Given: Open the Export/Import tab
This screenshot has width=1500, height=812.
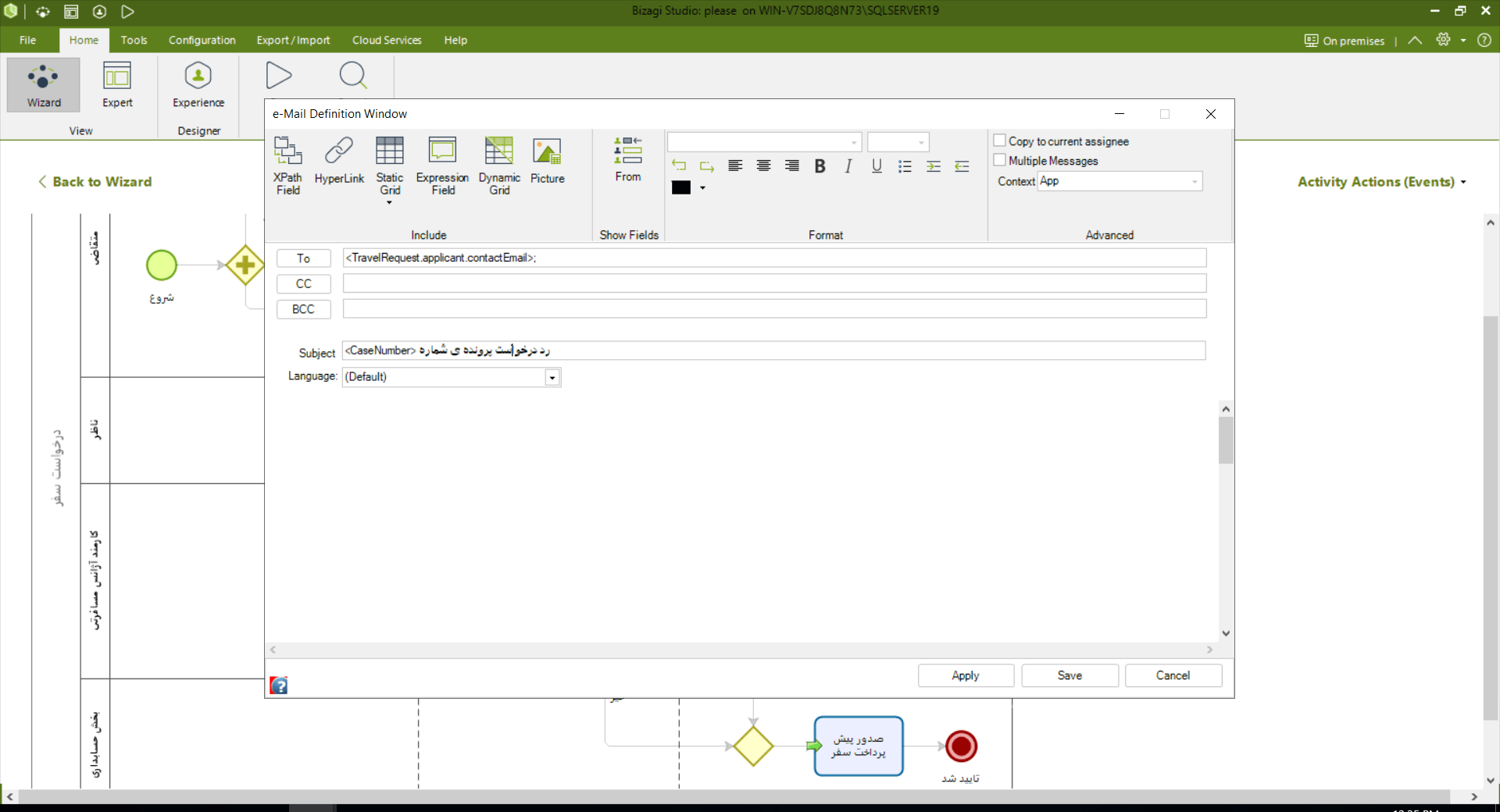Looking at the screenshot, I should point(293,40).
